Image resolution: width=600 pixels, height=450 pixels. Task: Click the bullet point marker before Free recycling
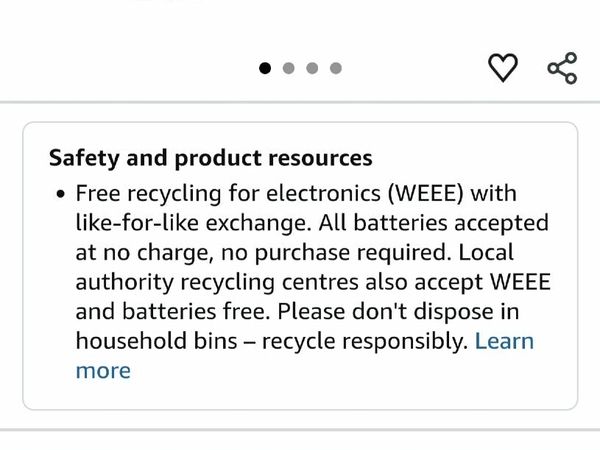pyautogui.click(x=61, y=193)
